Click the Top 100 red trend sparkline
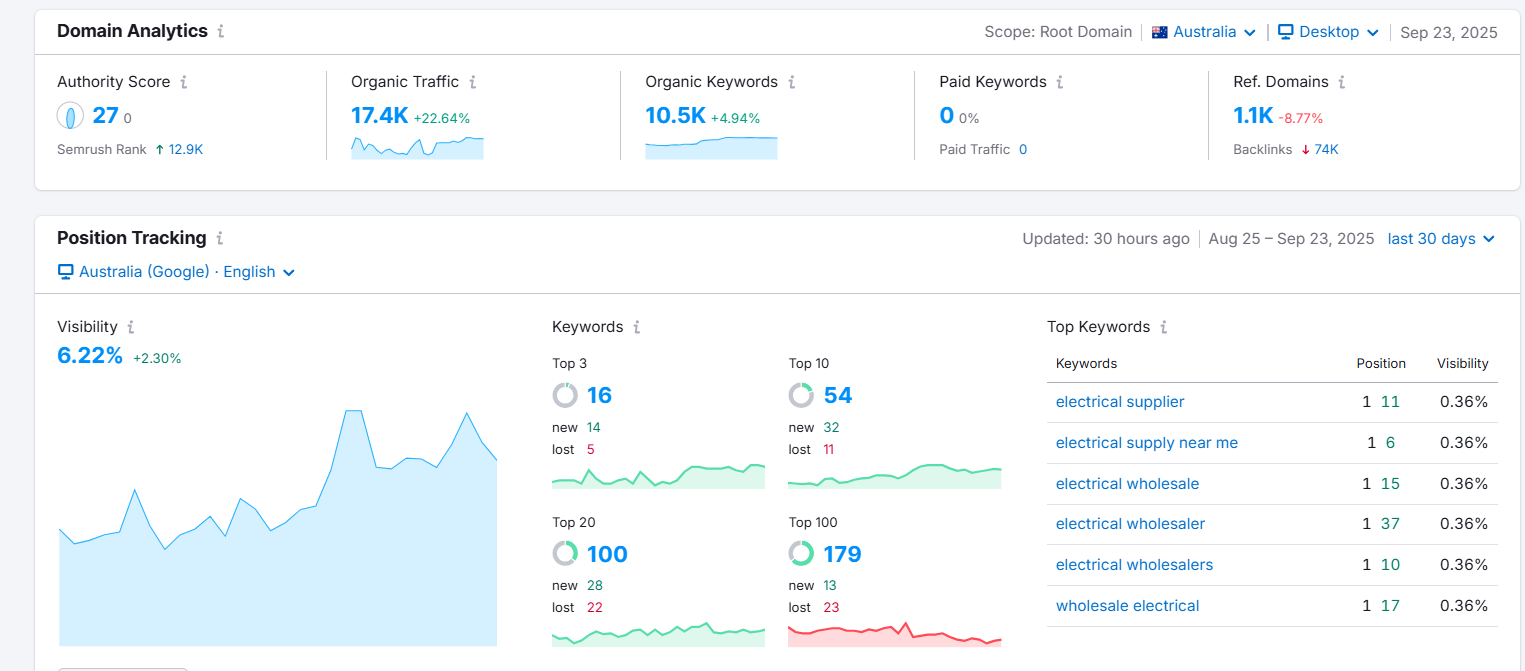The image size is (1525, 671). [894, 635]
